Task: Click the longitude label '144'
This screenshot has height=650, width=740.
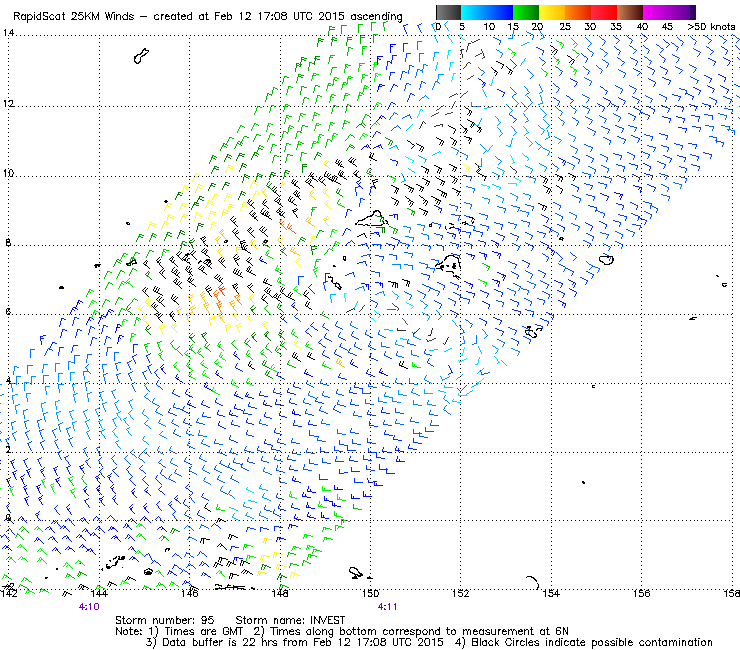Action: click(x=99, y=593)
